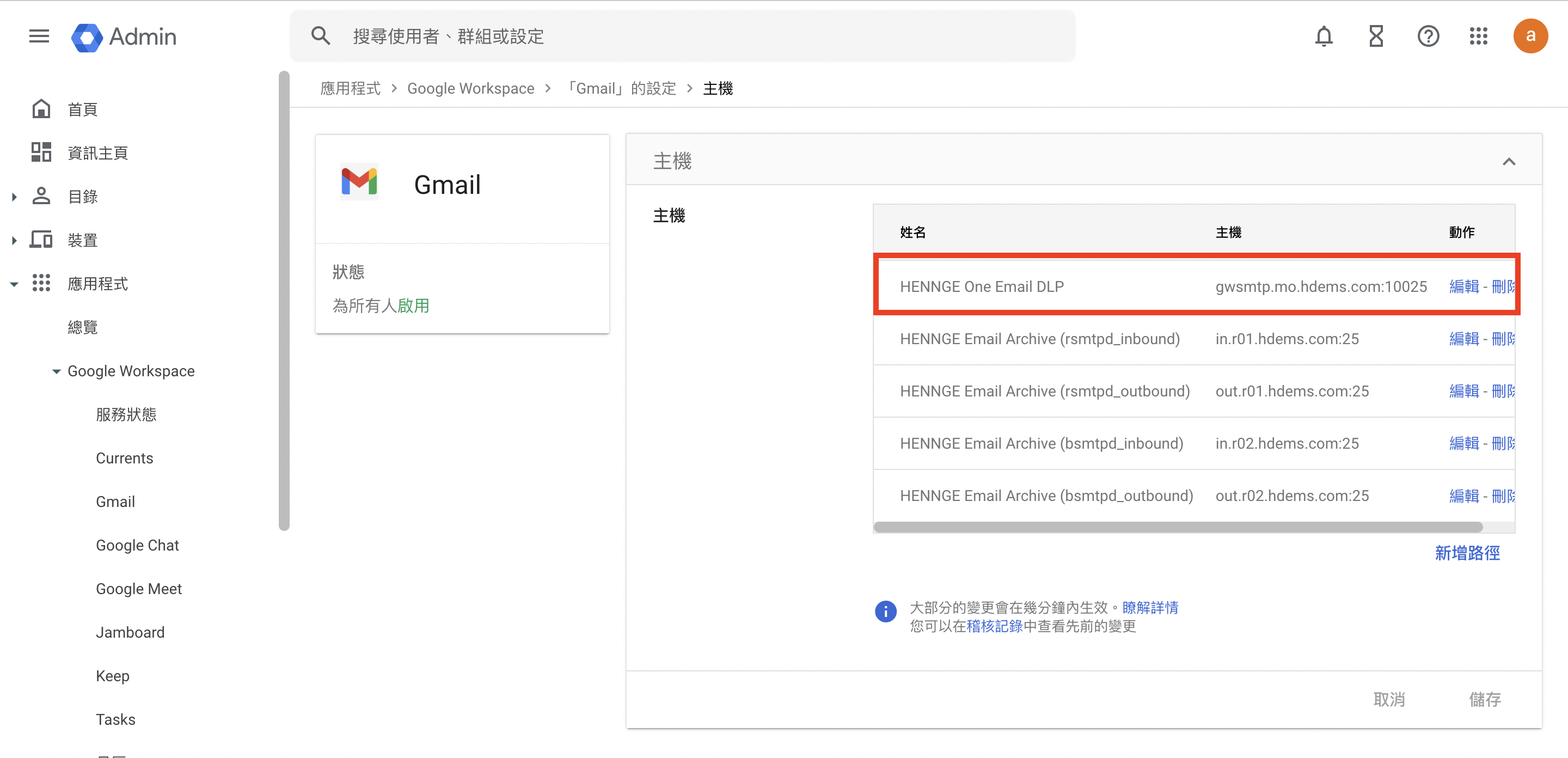Edit the HENNGE One Email DLP host
Screen dimensions: 1568x758
click(x=1464, y=286)
